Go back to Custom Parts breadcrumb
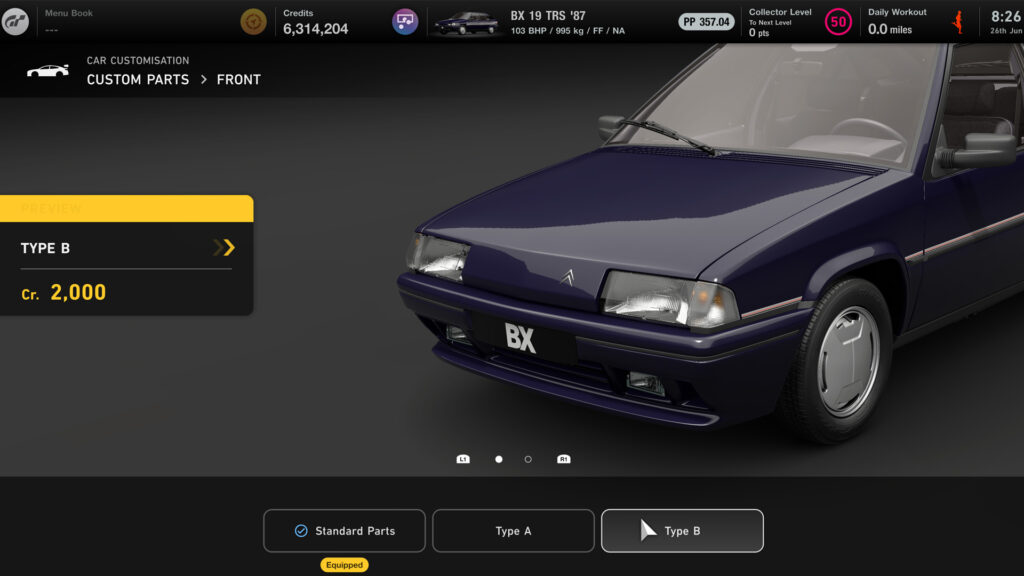Image resolution: width=1024 pixels, height=576 pixels. pos(138,80)
